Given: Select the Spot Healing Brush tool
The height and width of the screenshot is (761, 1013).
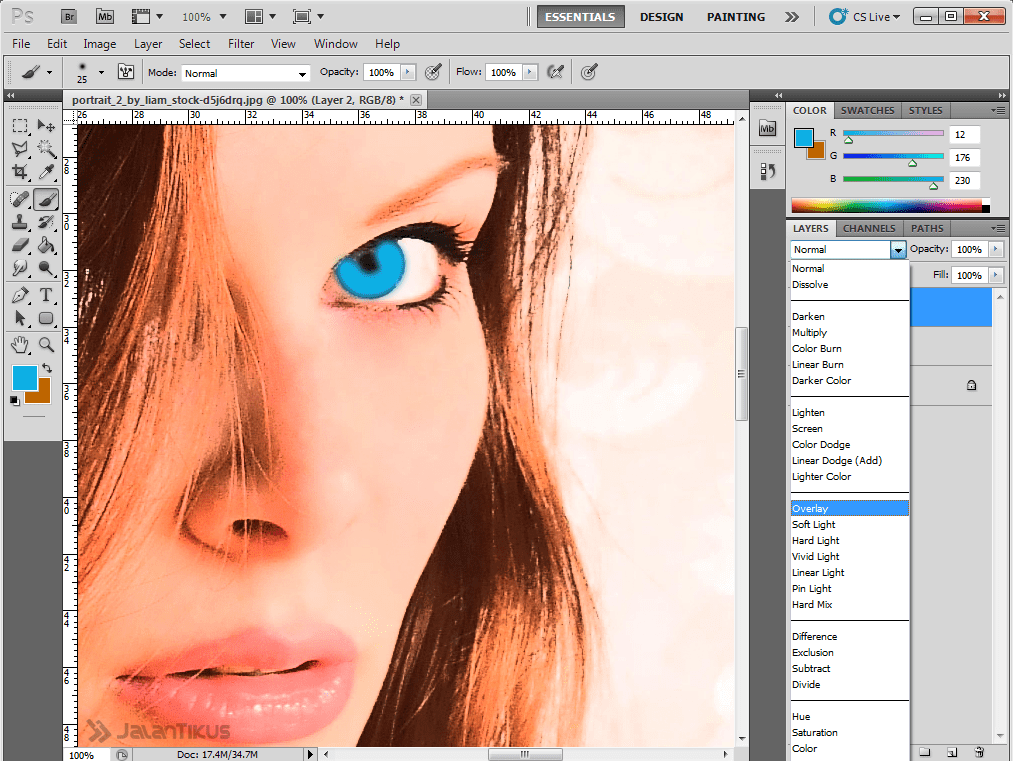Looking at the screenshot, I should 20,200.
